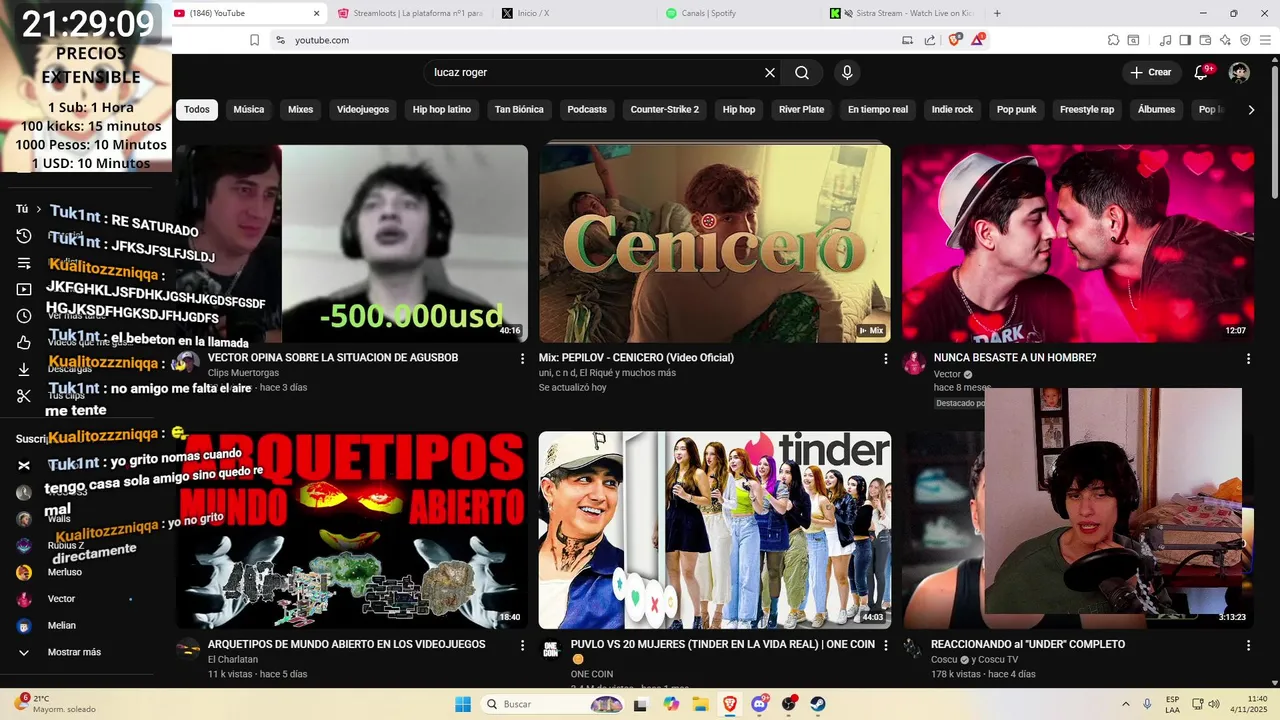Screen dimensions: 1280x720
Task: Open YouTube notifications bell
Action: pos(1202,73)
